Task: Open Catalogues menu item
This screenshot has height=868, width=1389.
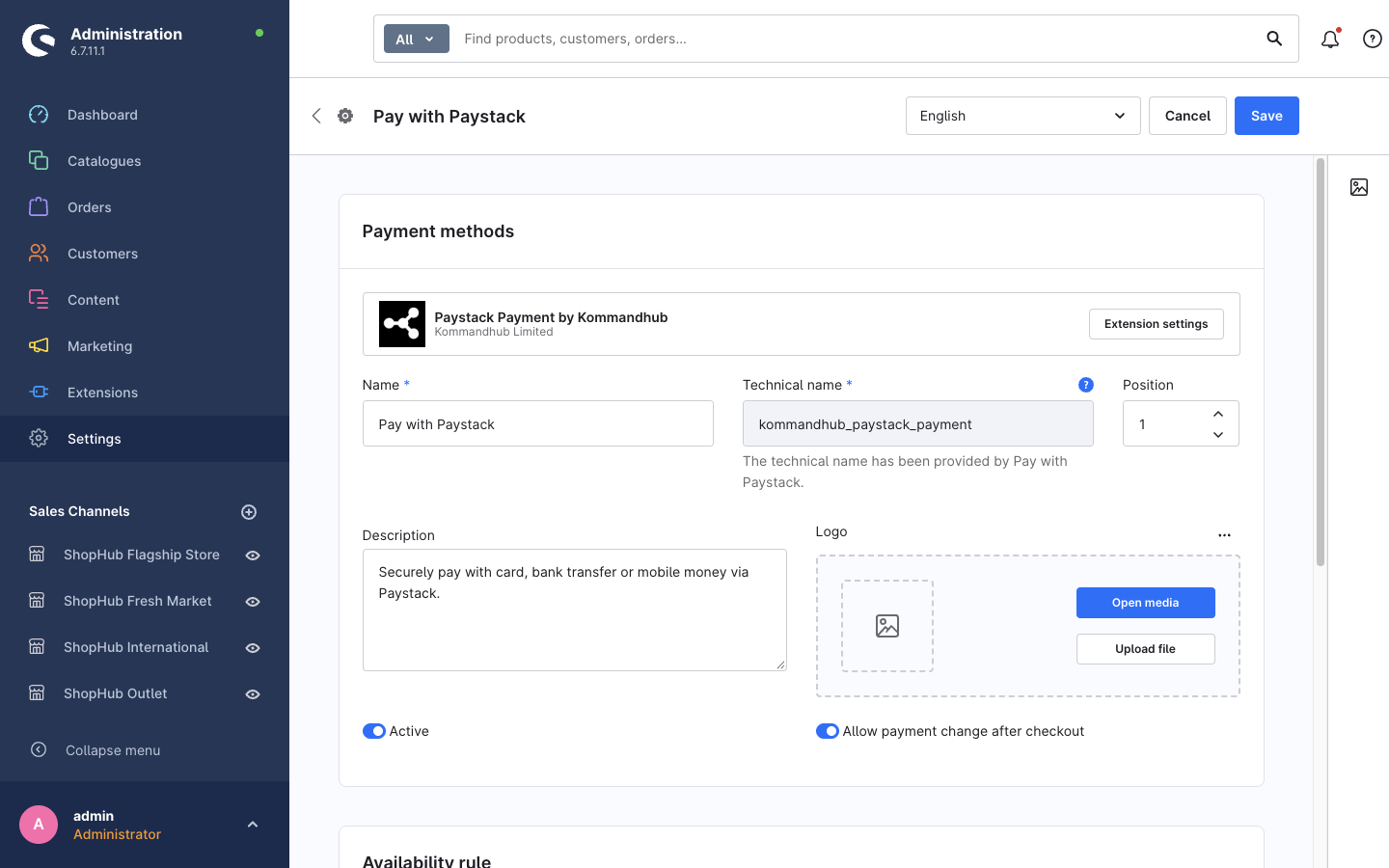Action: pyautogui.click(x=145, y=161)
